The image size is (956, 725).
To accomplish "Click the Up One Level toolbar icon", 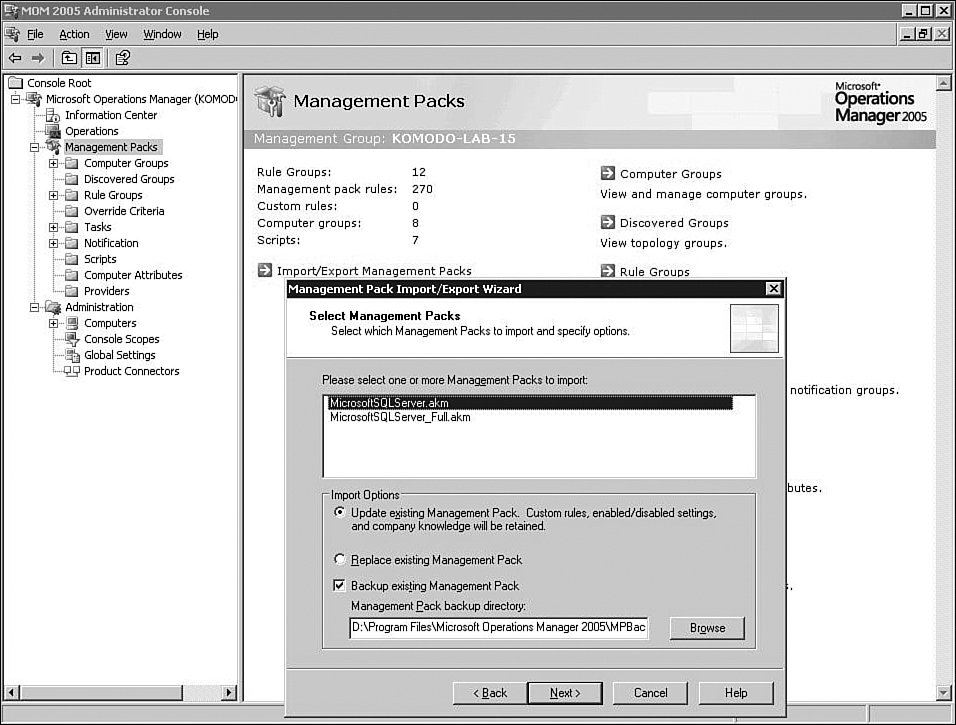I will pyautogui.click(x=69, y=58).
